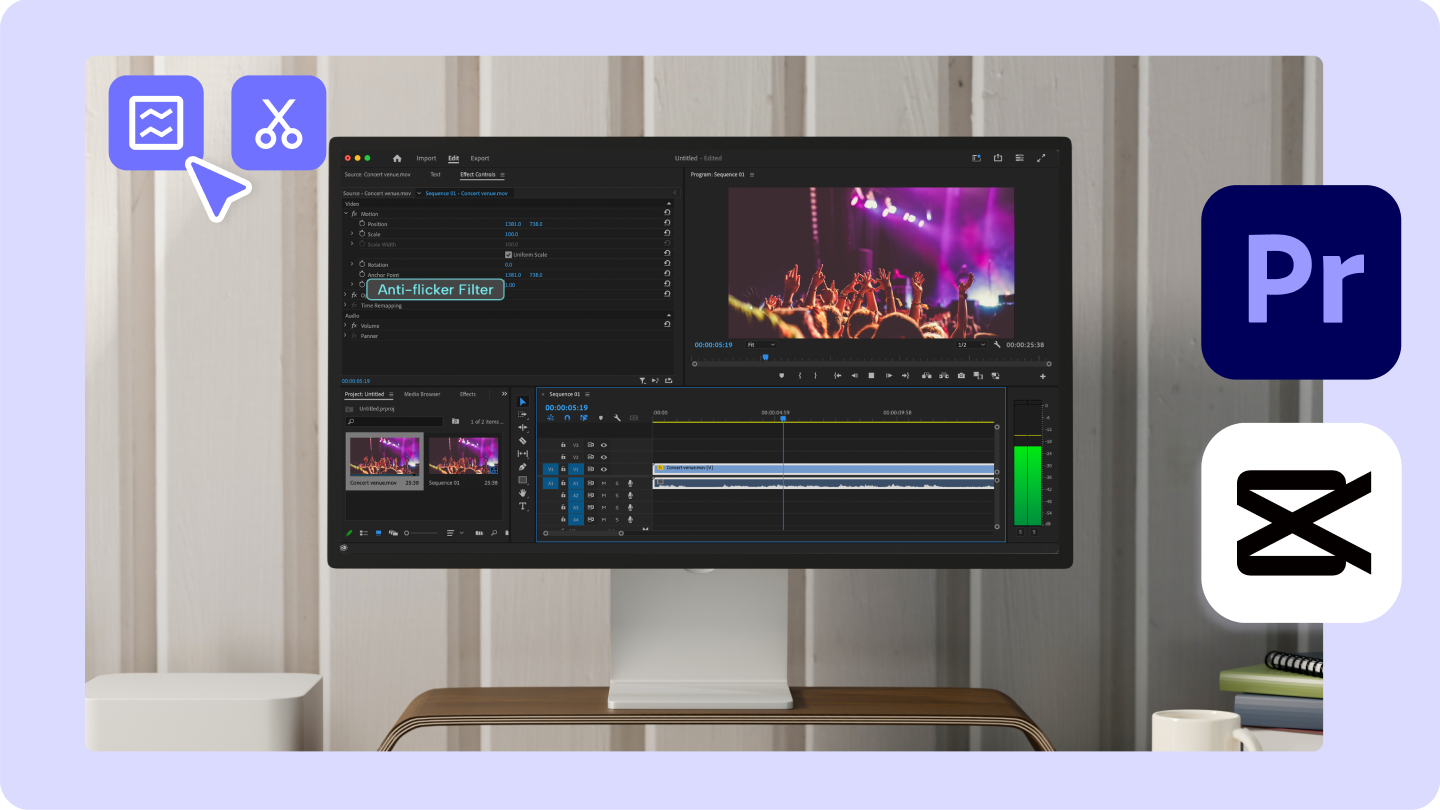1440x810 pixels.
Task: Toggle visibility eye for track V3
Action: click(x=604, y=445)
